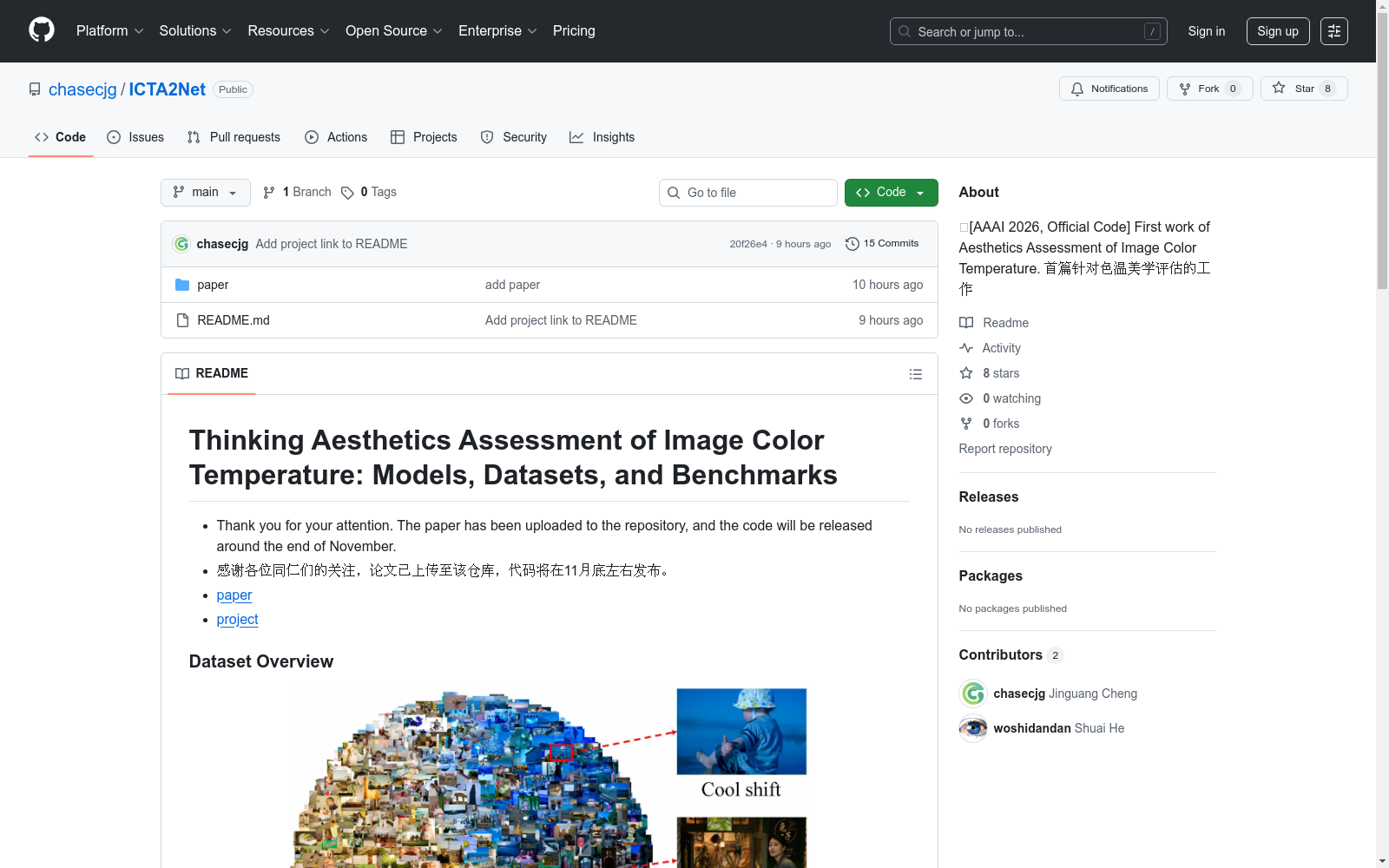Click the Dataset Overview heading

coord(261,661)
